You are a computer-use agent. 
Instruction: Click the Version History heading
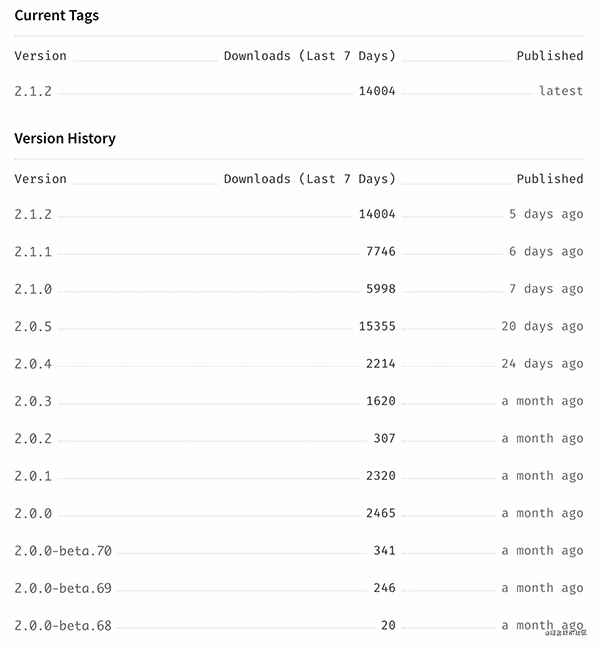[x=65, y=139]
